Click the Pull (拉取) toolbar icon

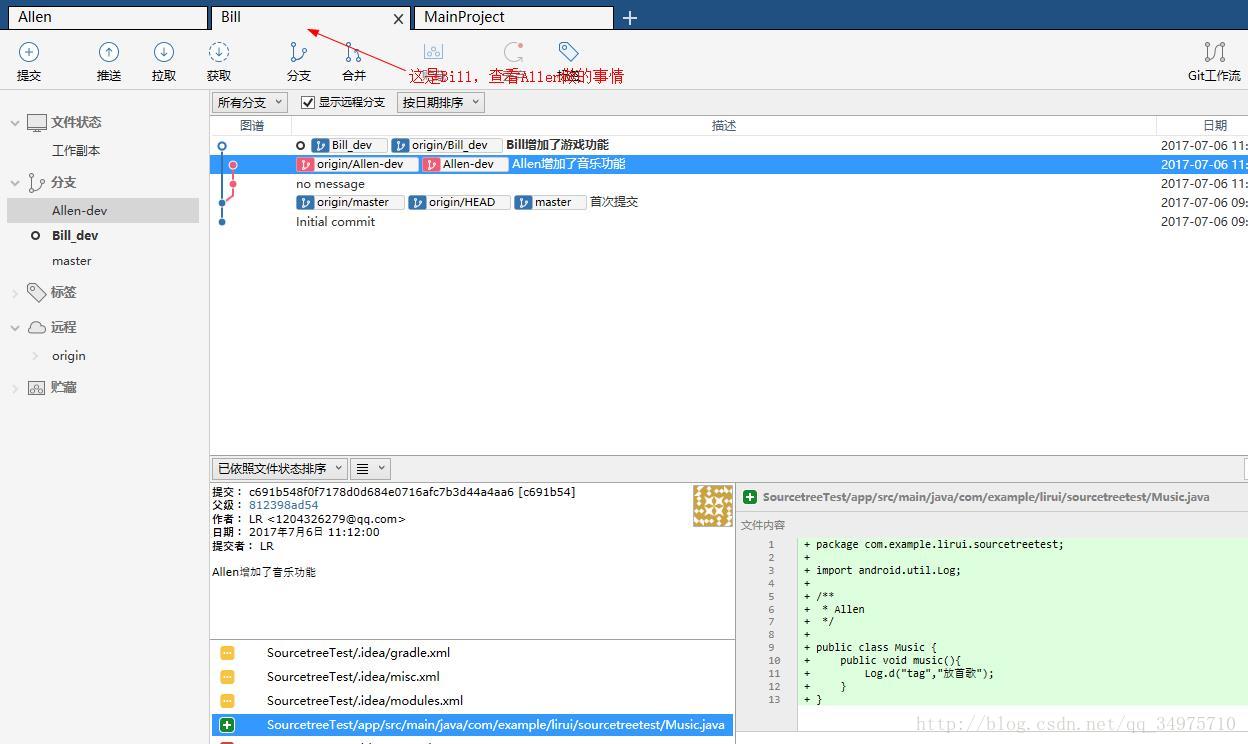164,52
